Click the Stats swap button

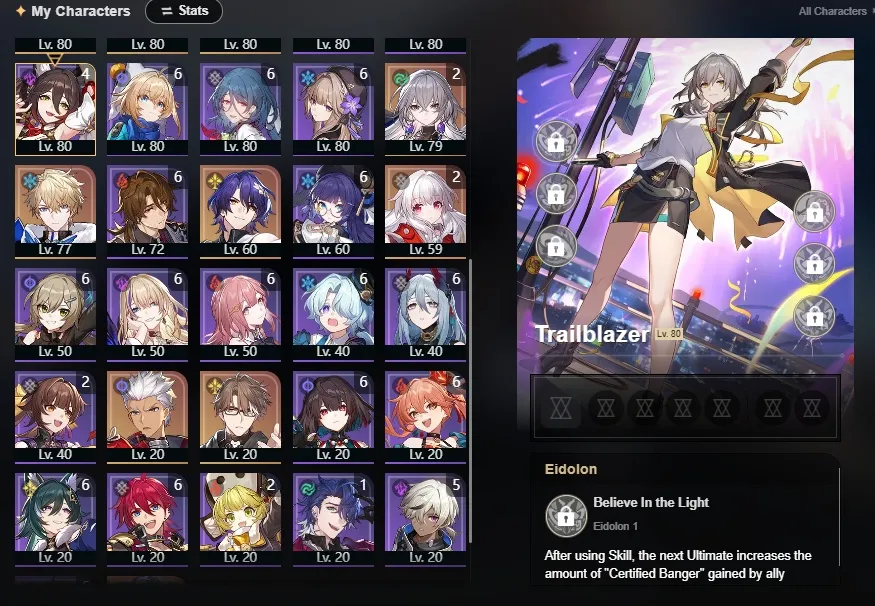point(184,11)
